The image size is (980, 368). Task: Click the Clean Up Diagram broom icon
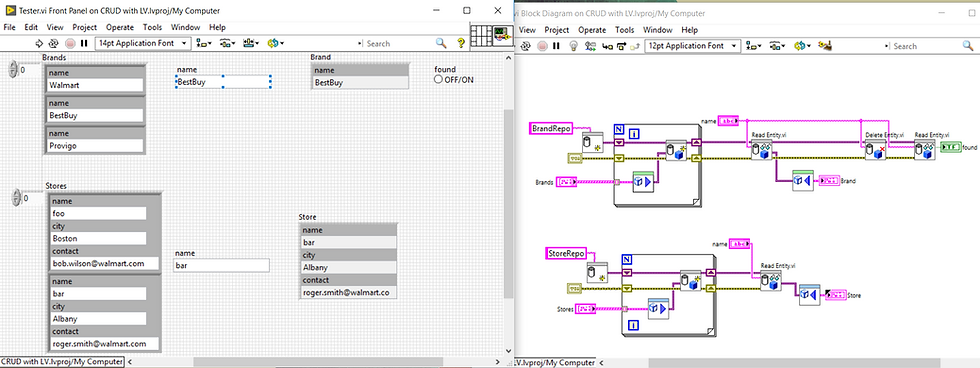[824, 46]
